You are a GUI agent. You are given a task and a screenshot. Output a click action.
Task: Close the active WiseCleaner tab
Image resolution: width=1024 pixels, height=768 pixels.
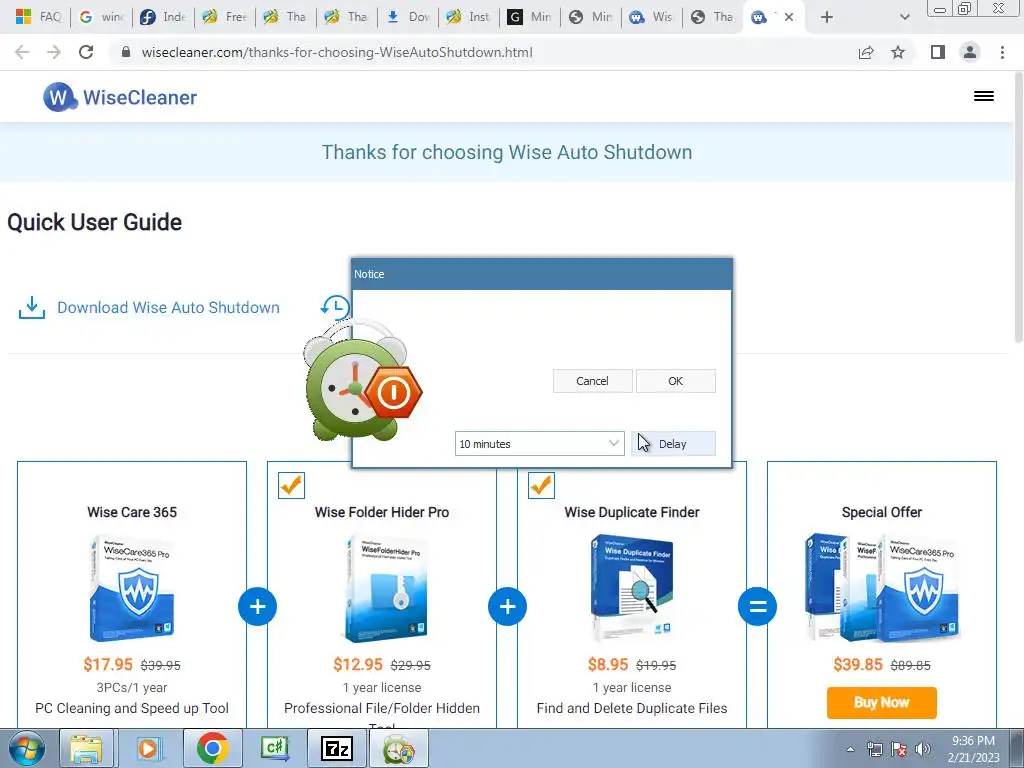pyautogui.click(x=789, y=17)
